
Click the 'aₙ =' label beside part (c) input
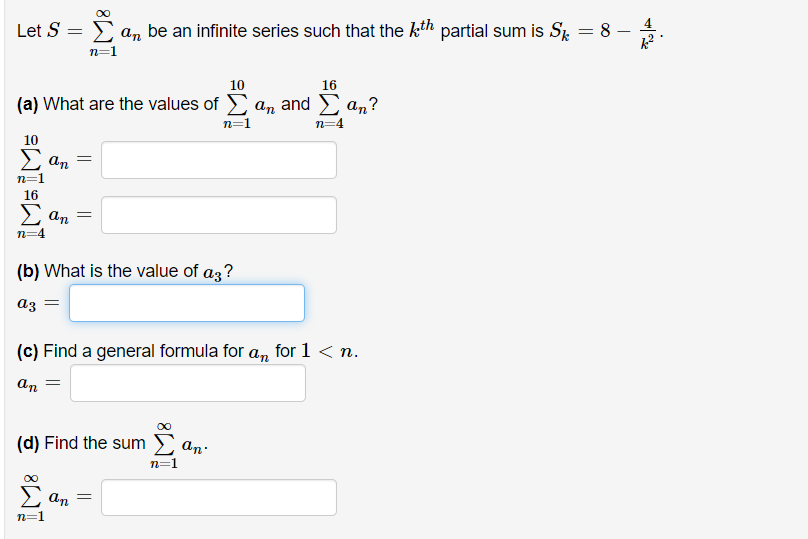point(39,383)
